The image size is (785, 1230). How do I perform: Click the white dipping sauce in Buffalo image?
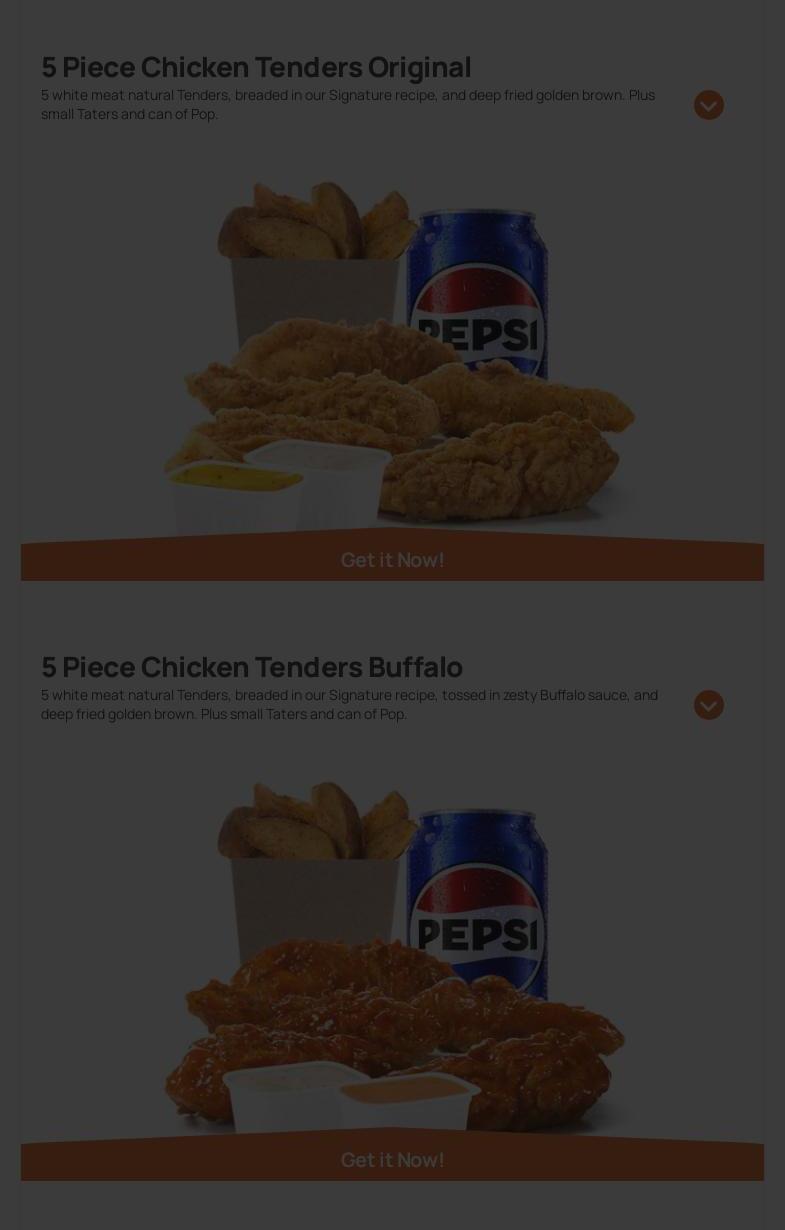click(292, 1095)
